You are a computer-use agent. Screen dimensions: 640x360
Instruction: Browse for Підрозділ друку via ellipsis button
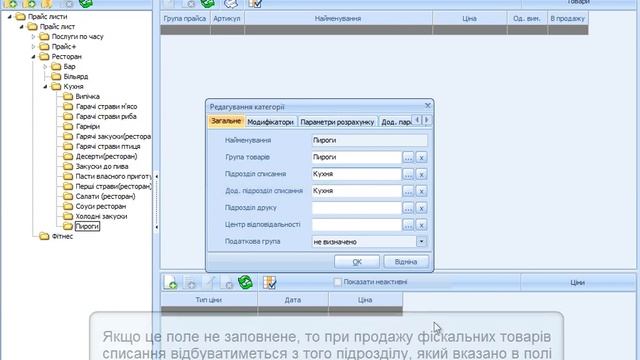click(x=408, y=208)
